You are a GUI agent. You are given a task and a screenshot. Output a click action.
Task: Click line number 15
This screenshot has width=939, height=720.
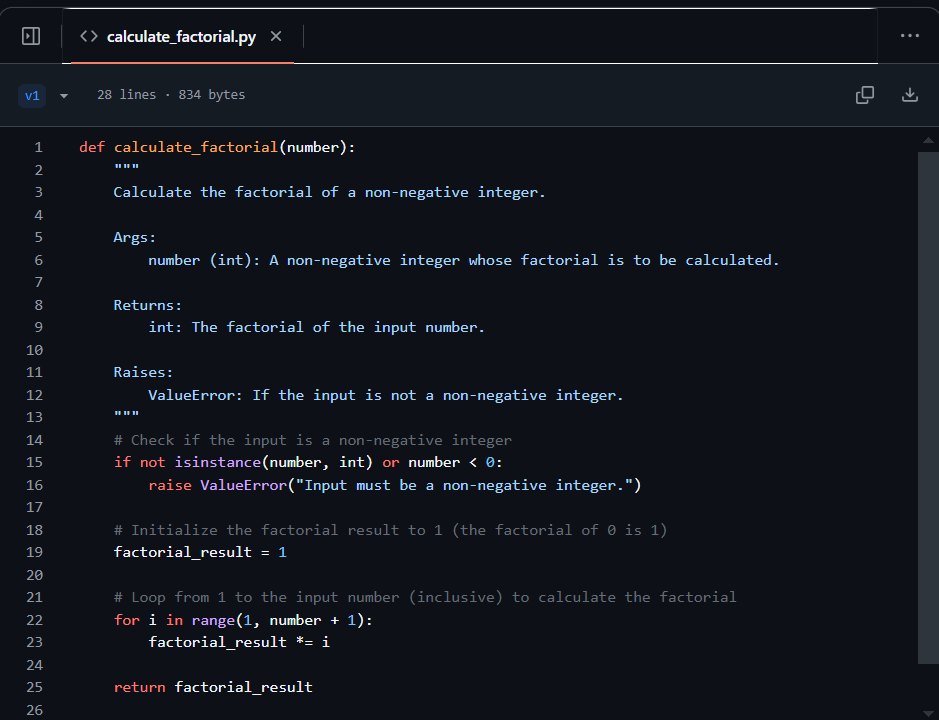(35, 462)
